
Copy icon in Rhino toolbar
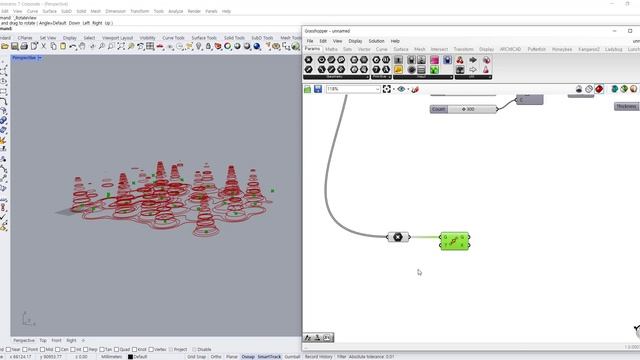pos(53,47)
